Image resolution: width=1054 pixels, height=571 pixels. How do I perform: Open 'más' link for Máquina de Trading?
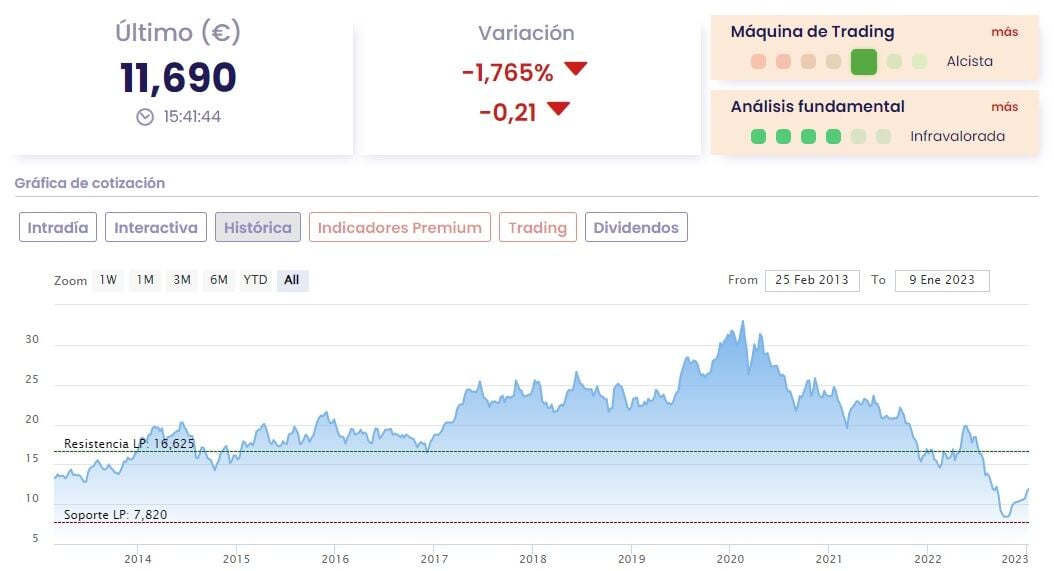tap(1004, 32)
